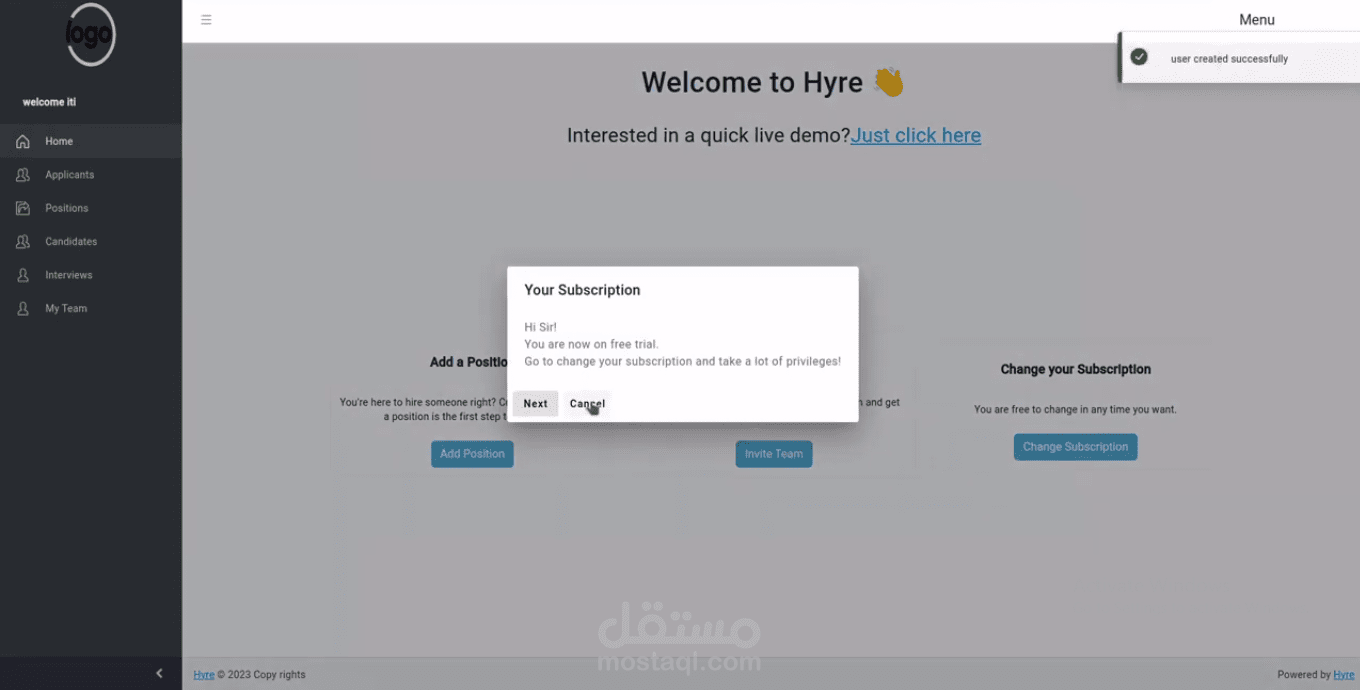Click the Change Subscription button
1360x690 pixels.
tap(1075, 447)
